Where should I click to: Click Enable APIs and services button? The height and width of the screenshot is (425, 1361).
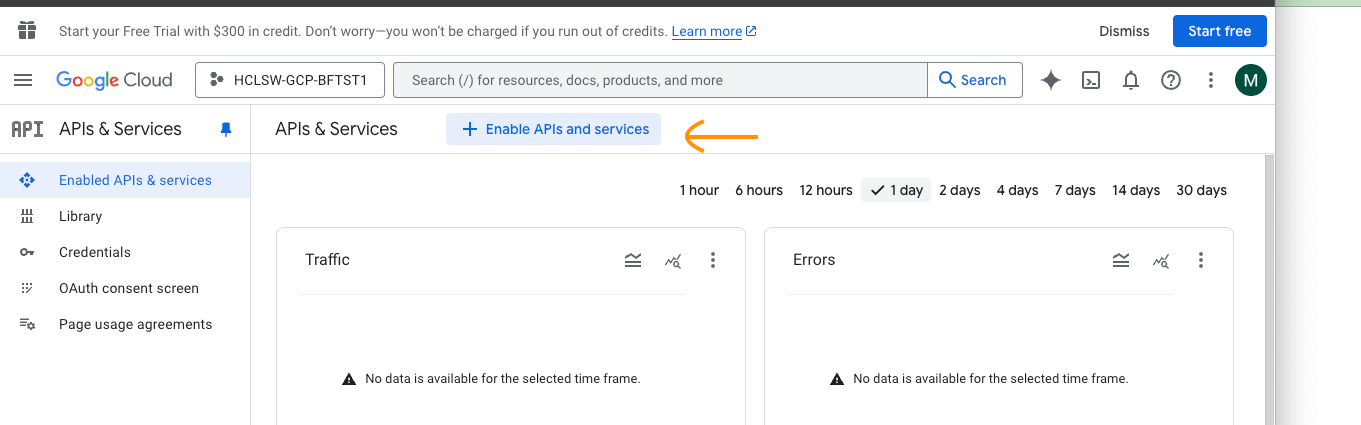click(554, 129)
